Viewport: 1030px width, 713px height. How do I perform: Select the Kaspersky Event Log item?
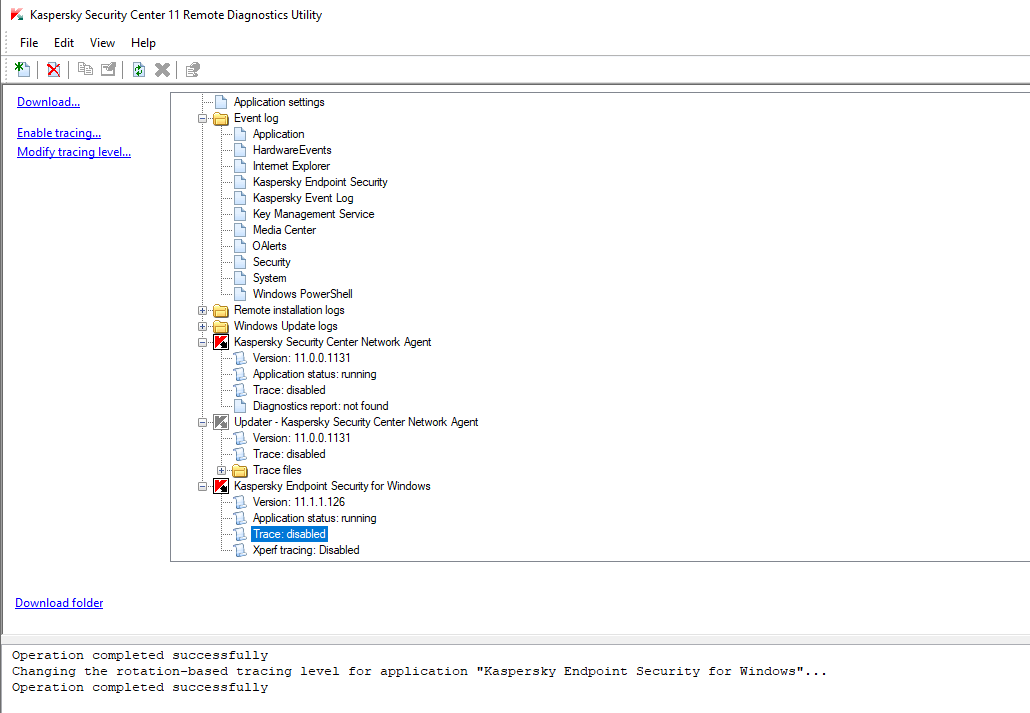pos(303,198)
